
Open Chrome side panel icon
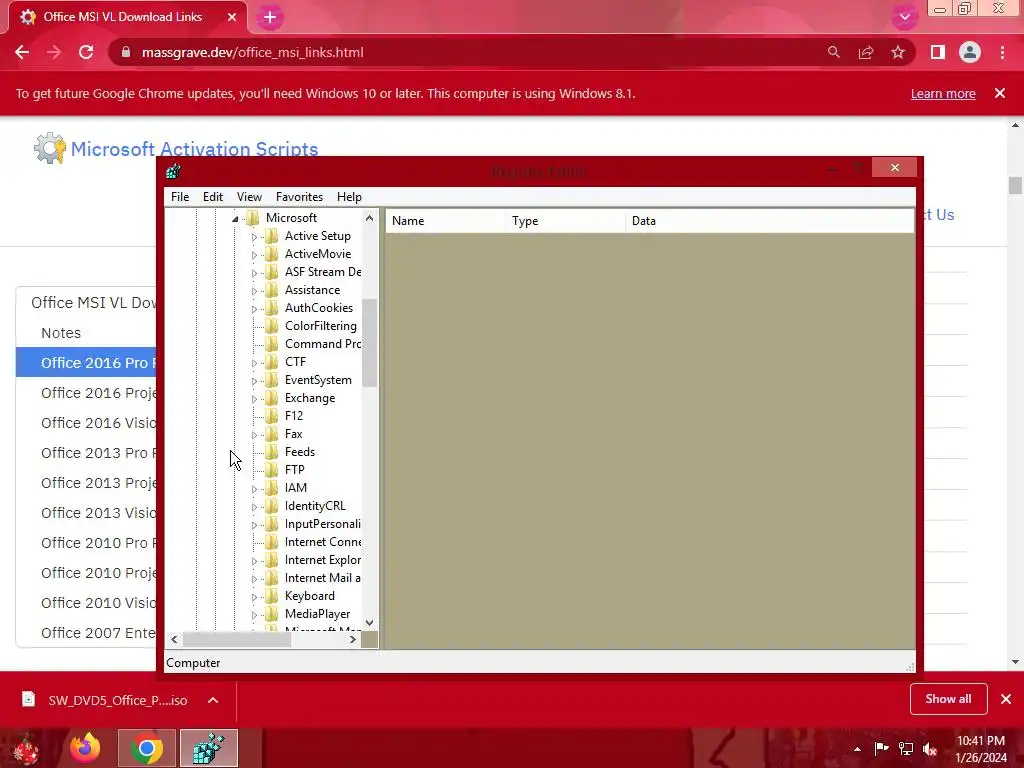pos(938,52)
